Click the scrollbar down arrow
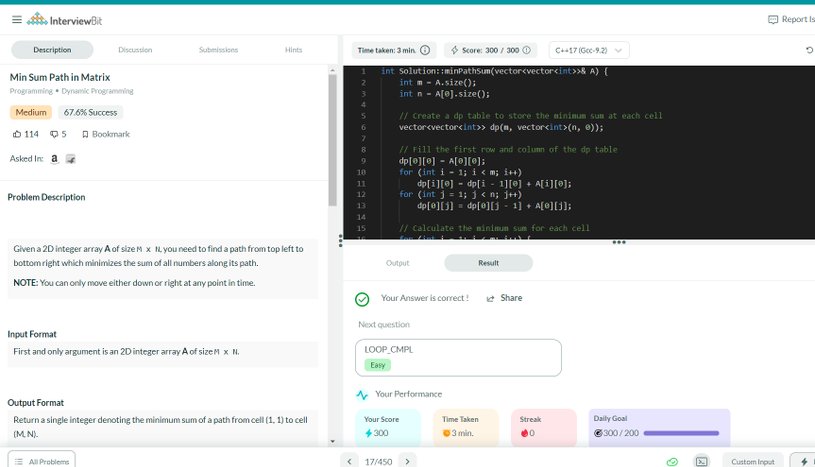 click(x=333, y=442)
